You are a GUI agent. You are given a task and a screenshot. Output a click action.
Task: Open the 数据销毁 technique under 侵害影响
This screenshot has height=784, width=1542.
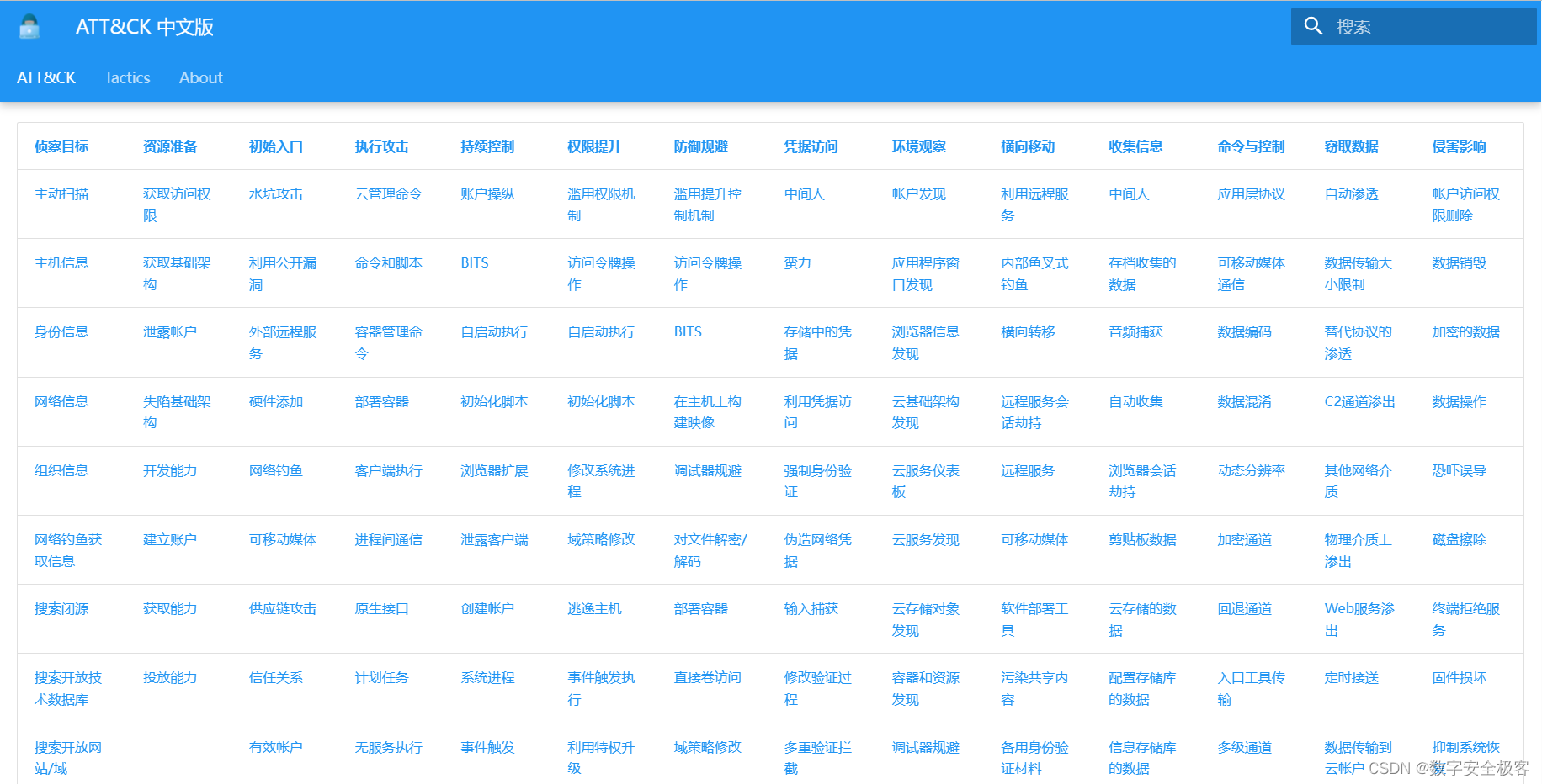click(x=1457, y=262)
